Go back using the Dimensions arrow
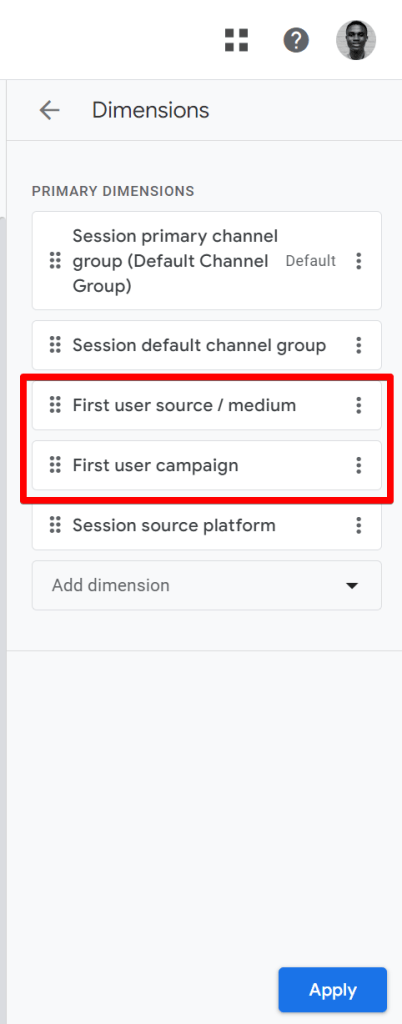 [49, 110]
